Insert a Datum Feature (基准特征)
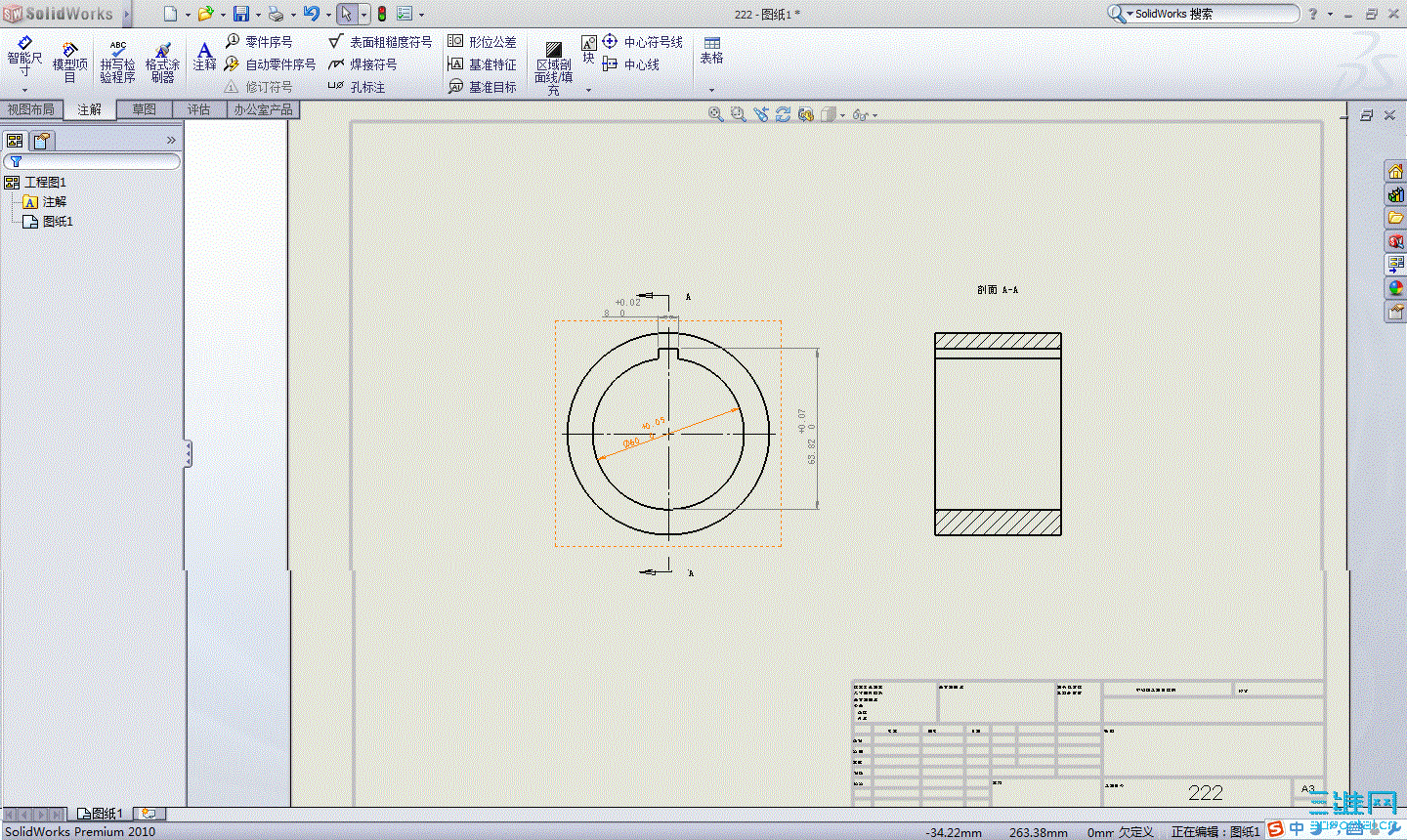Screen dimensions: 1407x840 click(482, 64)
